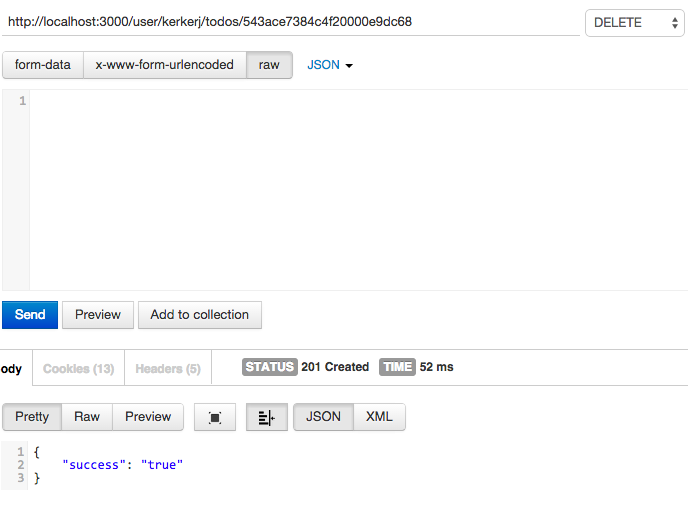Show the Raw response view
The image size is (688, 506).
87,417
